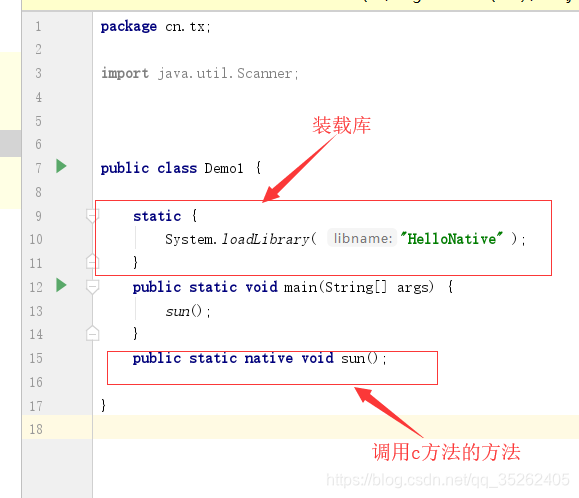Click the 'sun();' call on line 13
Viewport: 579px width, 498px height.
click(x=188, y=311)
